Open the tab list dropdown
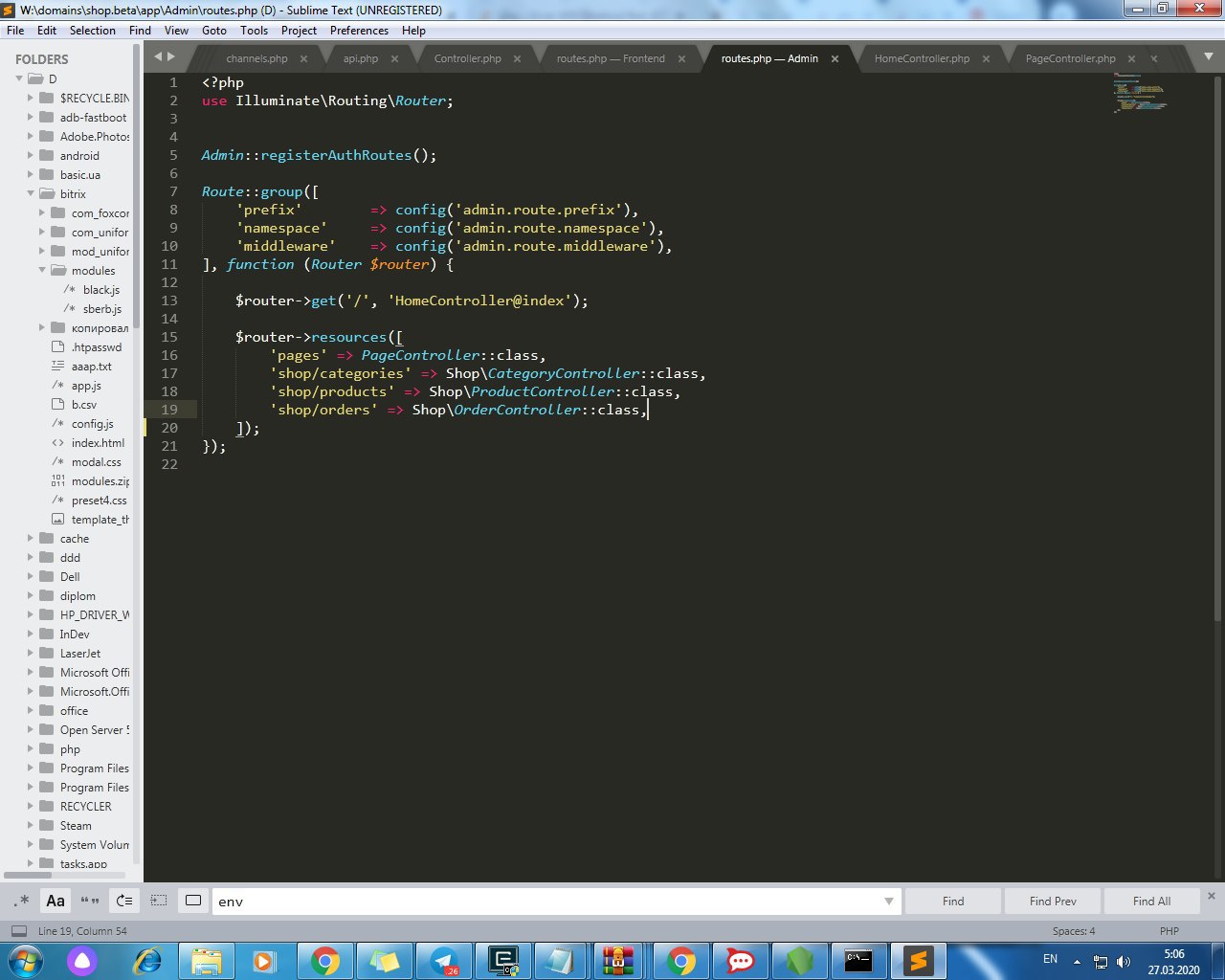Image resolution: width=1225 pixels, height=980 pixels. (x=1209, y=57)
